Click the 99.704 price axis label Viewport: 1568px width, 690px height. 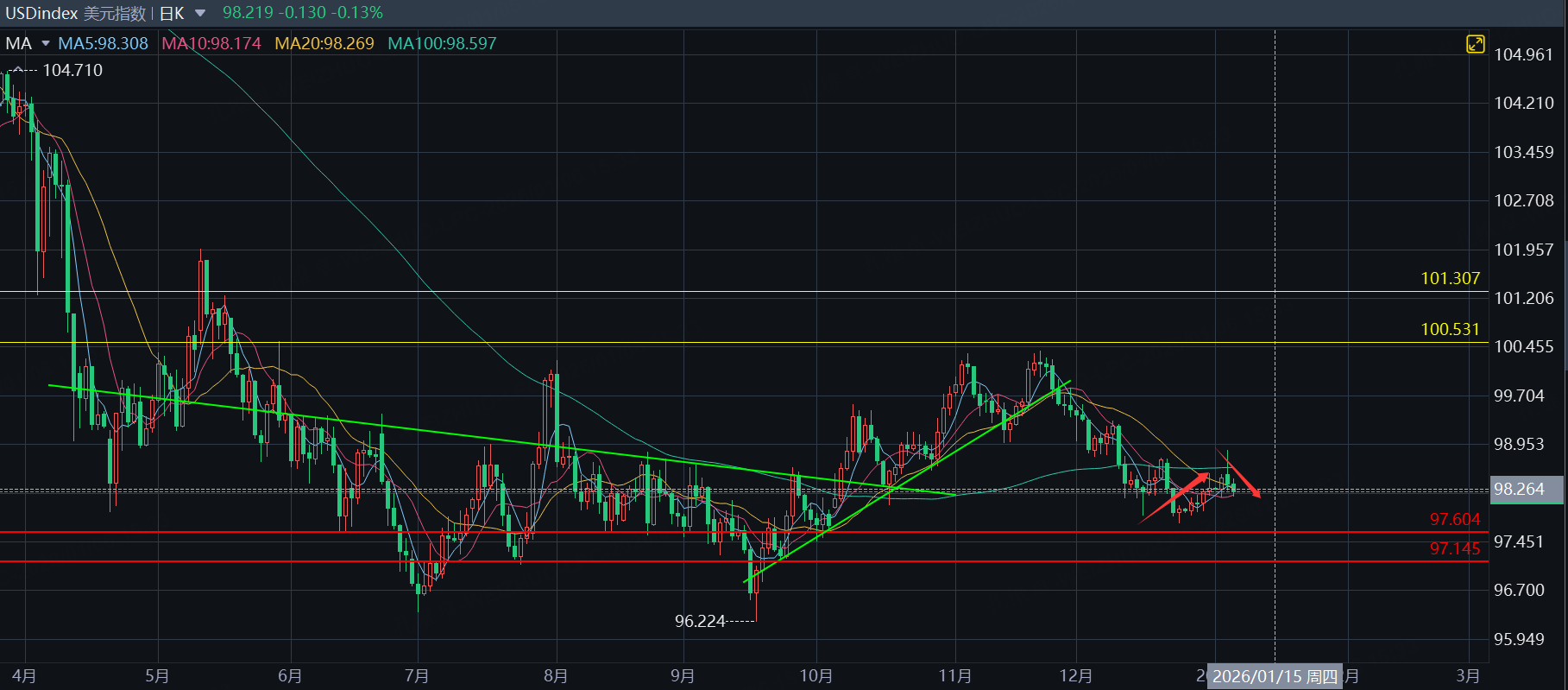coord(1519,396)
